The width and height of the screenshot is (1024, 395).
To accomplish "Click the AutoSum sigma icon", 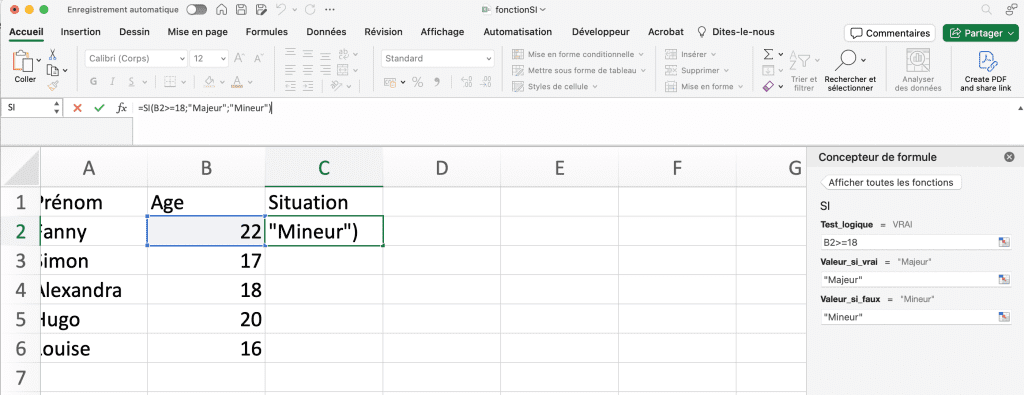I will [769, 54].
